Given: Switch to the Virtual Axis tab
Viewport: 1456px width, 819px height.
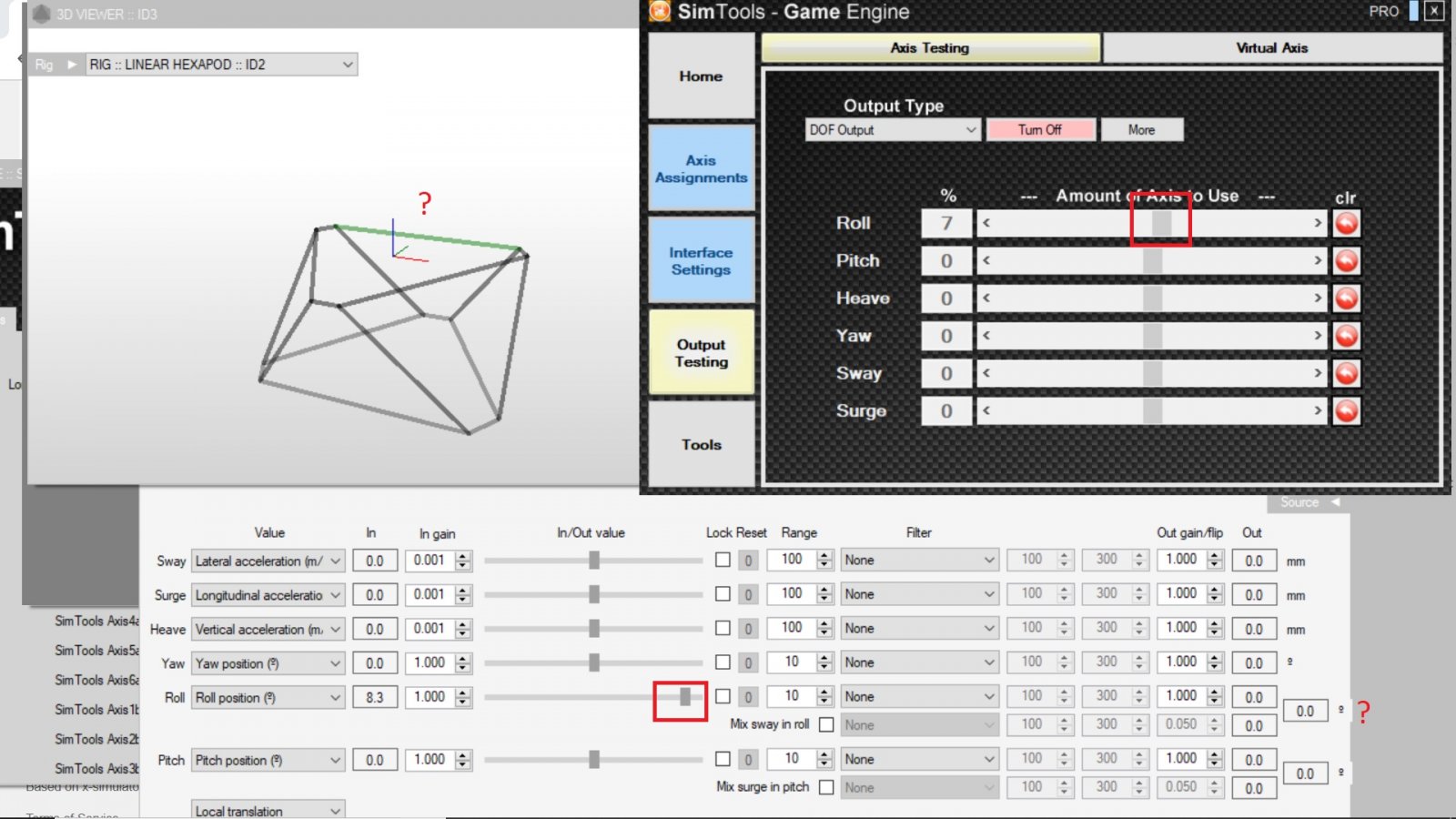Looking at the screenshot, I should pos(1271,48).
